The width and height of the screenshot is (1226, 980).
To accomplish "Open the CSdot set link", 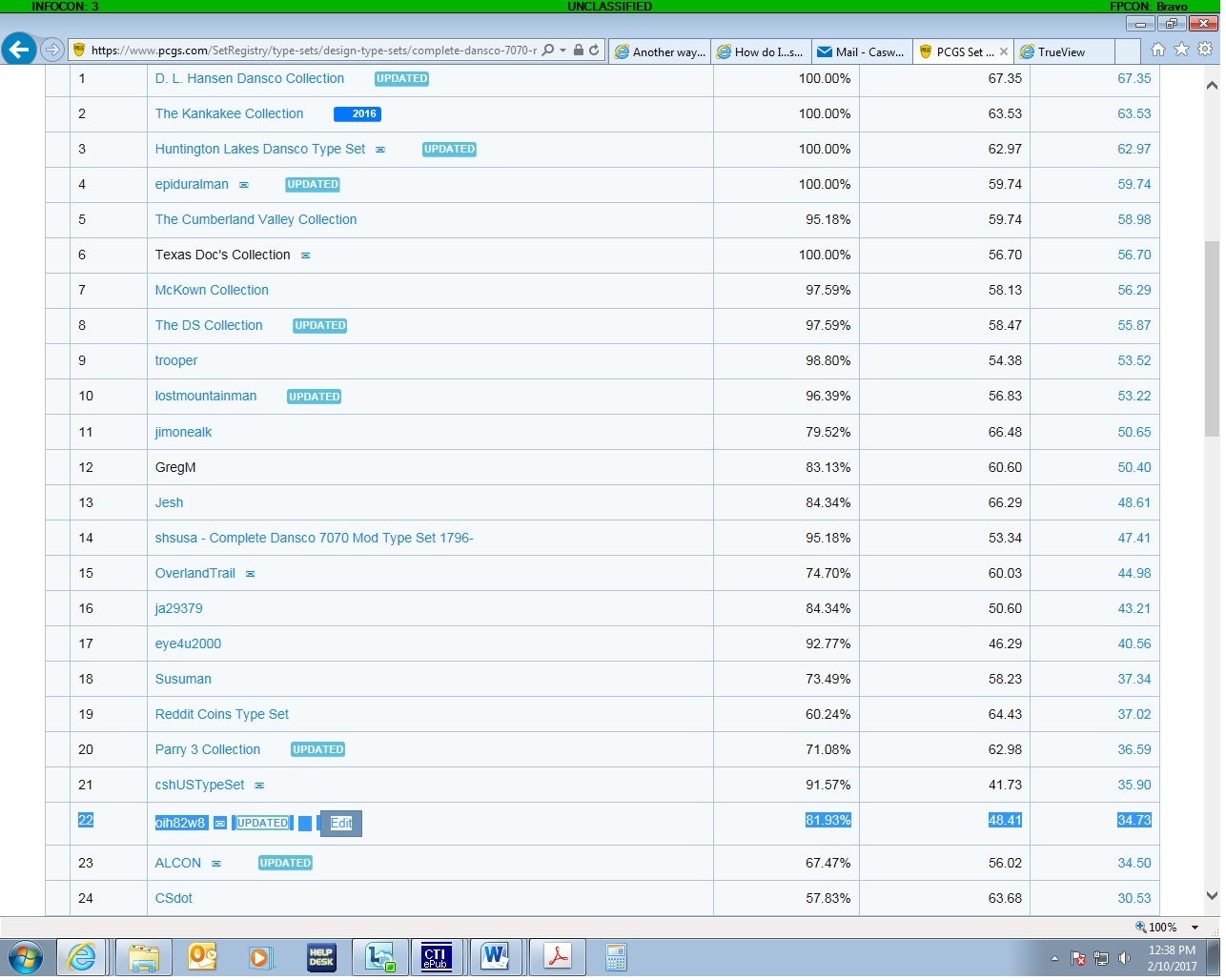I will tap(174, 898).
